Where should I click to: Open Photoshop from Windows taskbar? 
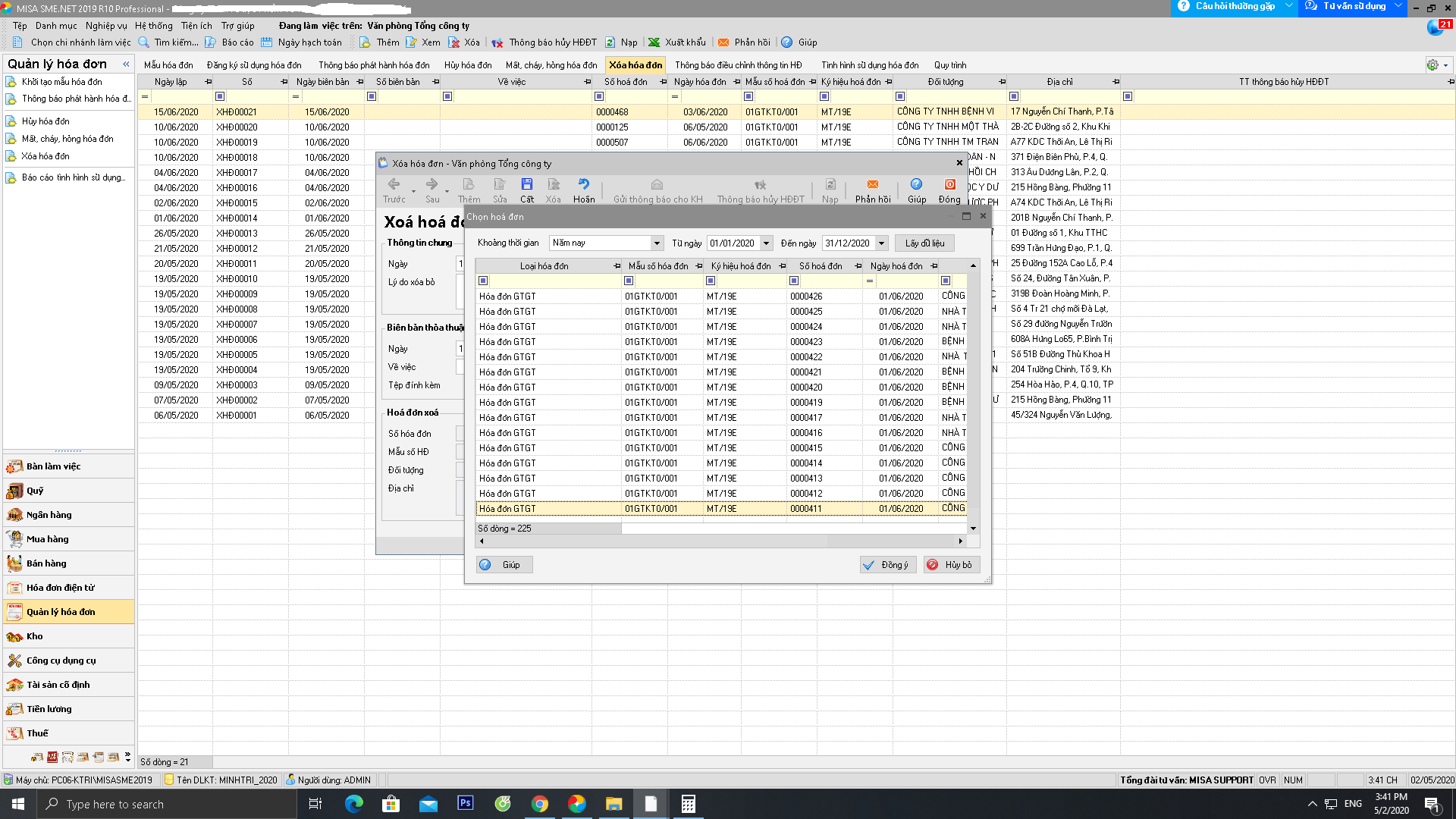465,804
